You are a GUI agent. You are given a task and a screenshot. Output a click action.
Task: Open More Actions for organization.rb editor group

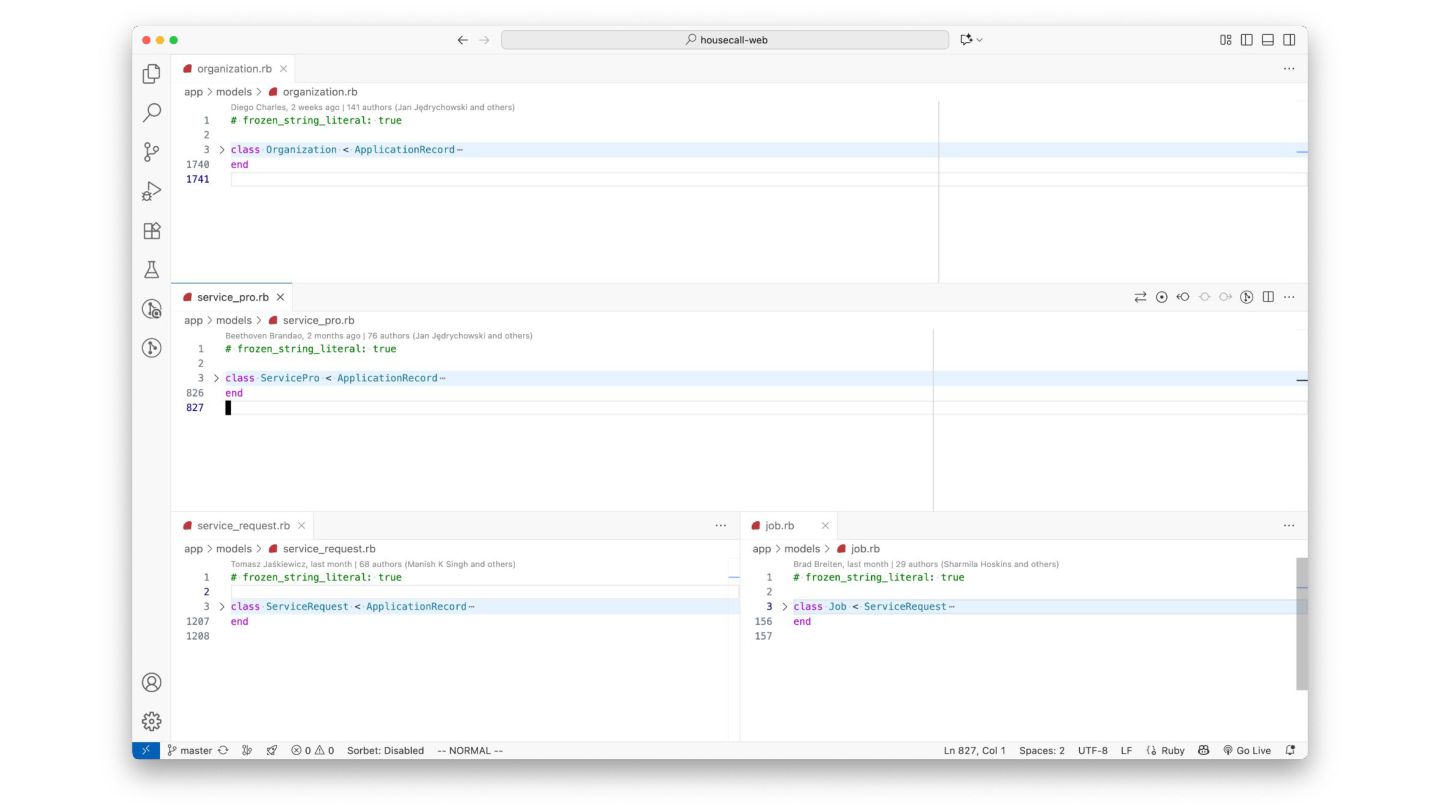coord(1289,69)
